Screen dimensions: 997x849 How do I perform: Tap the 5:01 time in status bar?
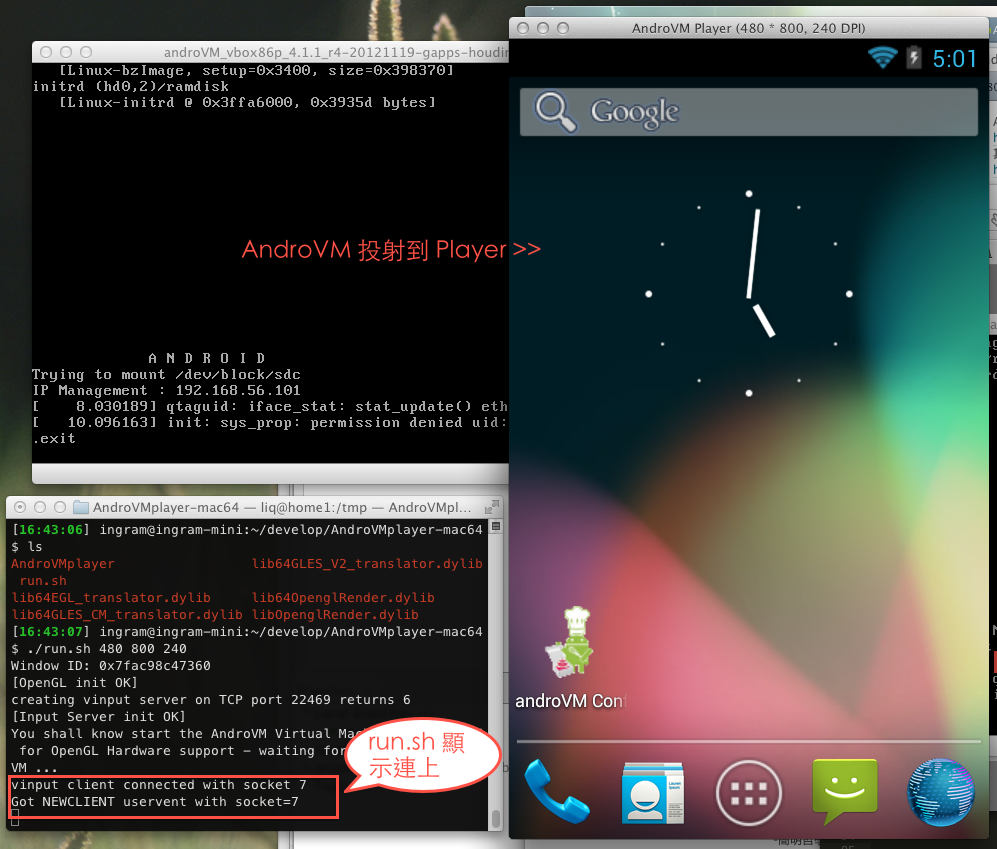click(x=954, y=59)
